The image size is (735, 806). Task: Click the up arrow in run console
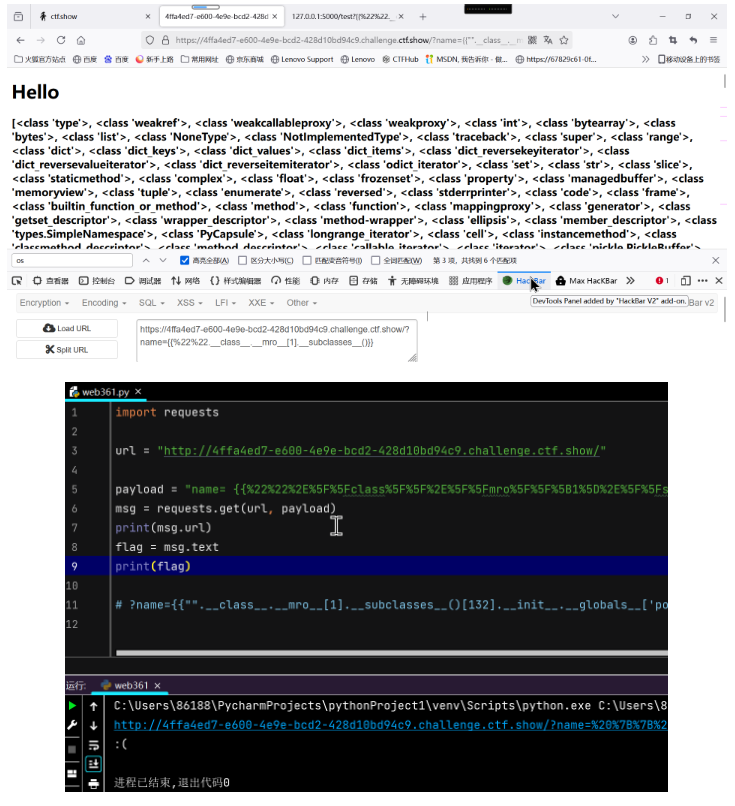coord(94,707)
